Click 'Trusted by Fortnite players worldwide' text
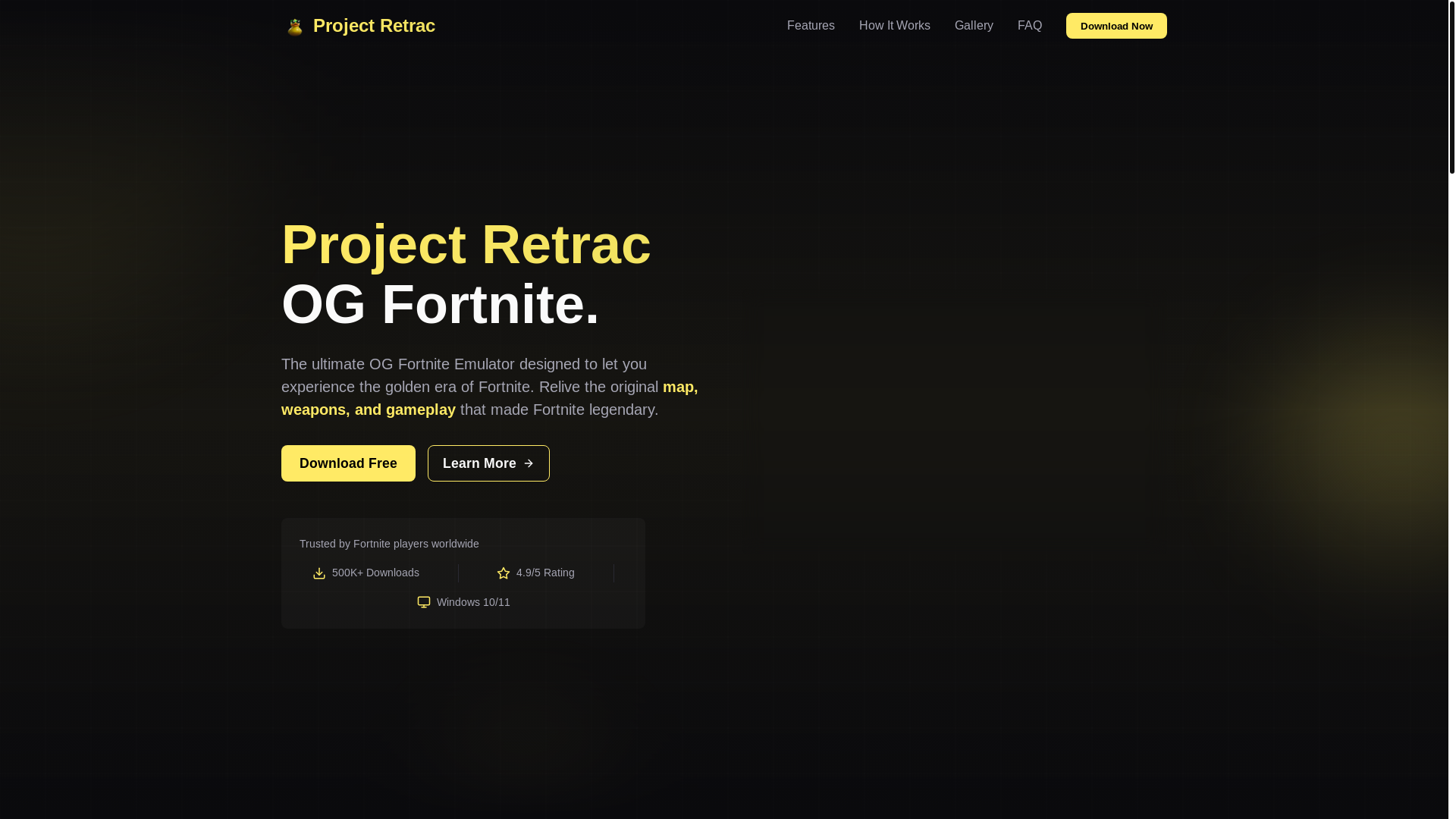Image resolution: width=1456 pixels, height=819 pixels. pos(389,544)
